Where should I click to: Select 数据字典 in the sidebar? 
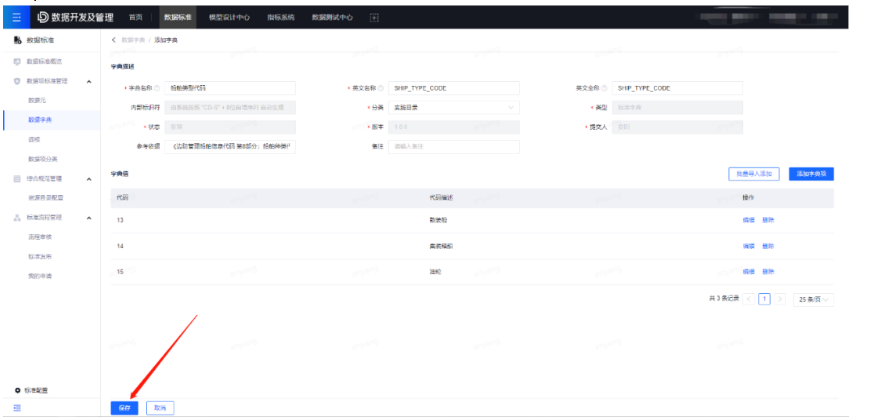click(x=40, y=120)
